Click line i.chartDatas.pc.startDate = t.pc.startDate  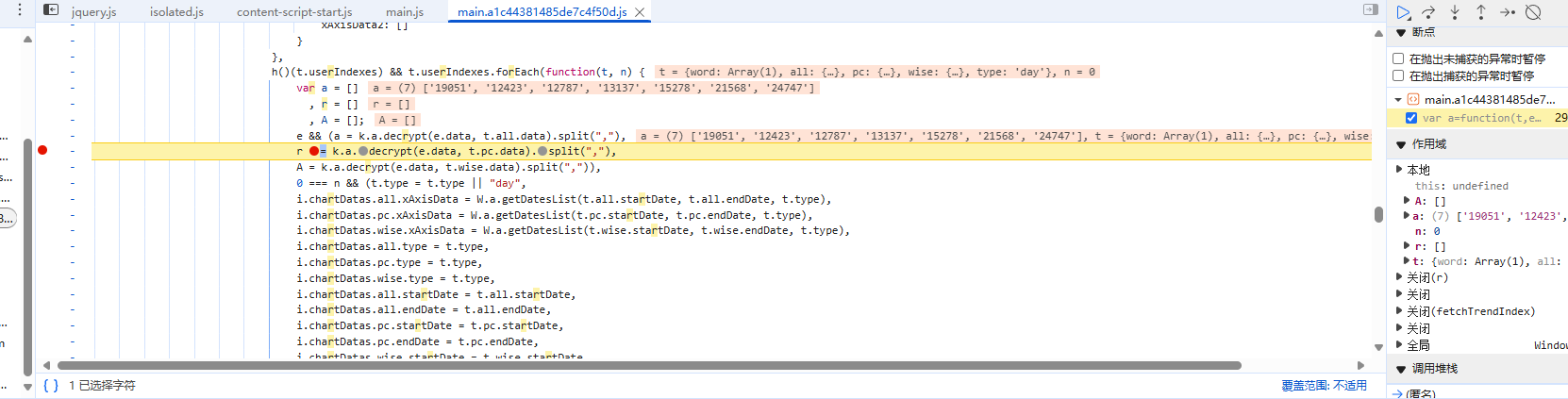429,325
